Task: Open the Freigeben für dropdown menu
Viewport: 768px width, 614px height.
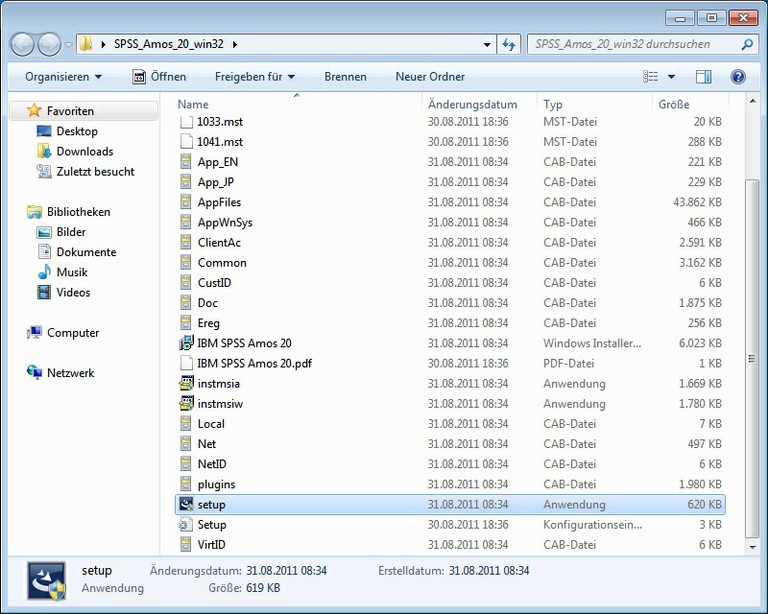Action: point(255,77)
